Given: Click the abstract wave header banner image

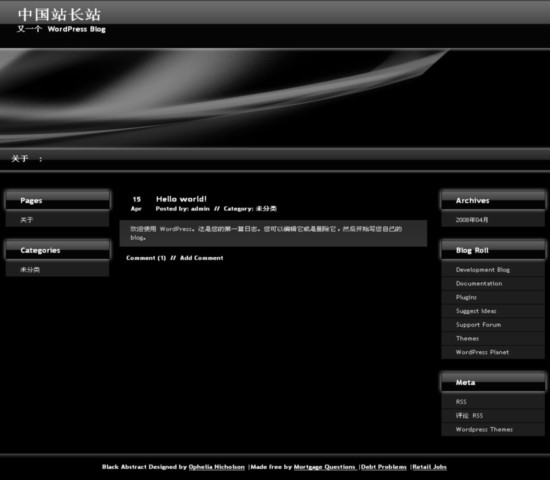Looking at the screenshot, I should [275, 98].
